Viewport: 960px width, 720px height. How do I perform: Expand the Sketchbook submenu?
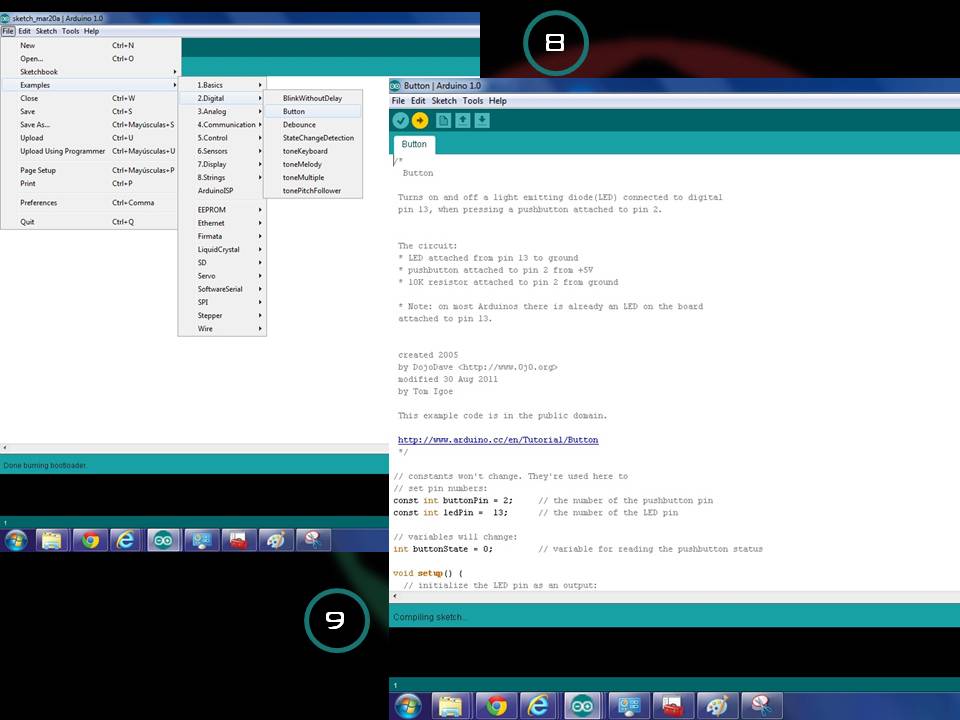[91, 72]
